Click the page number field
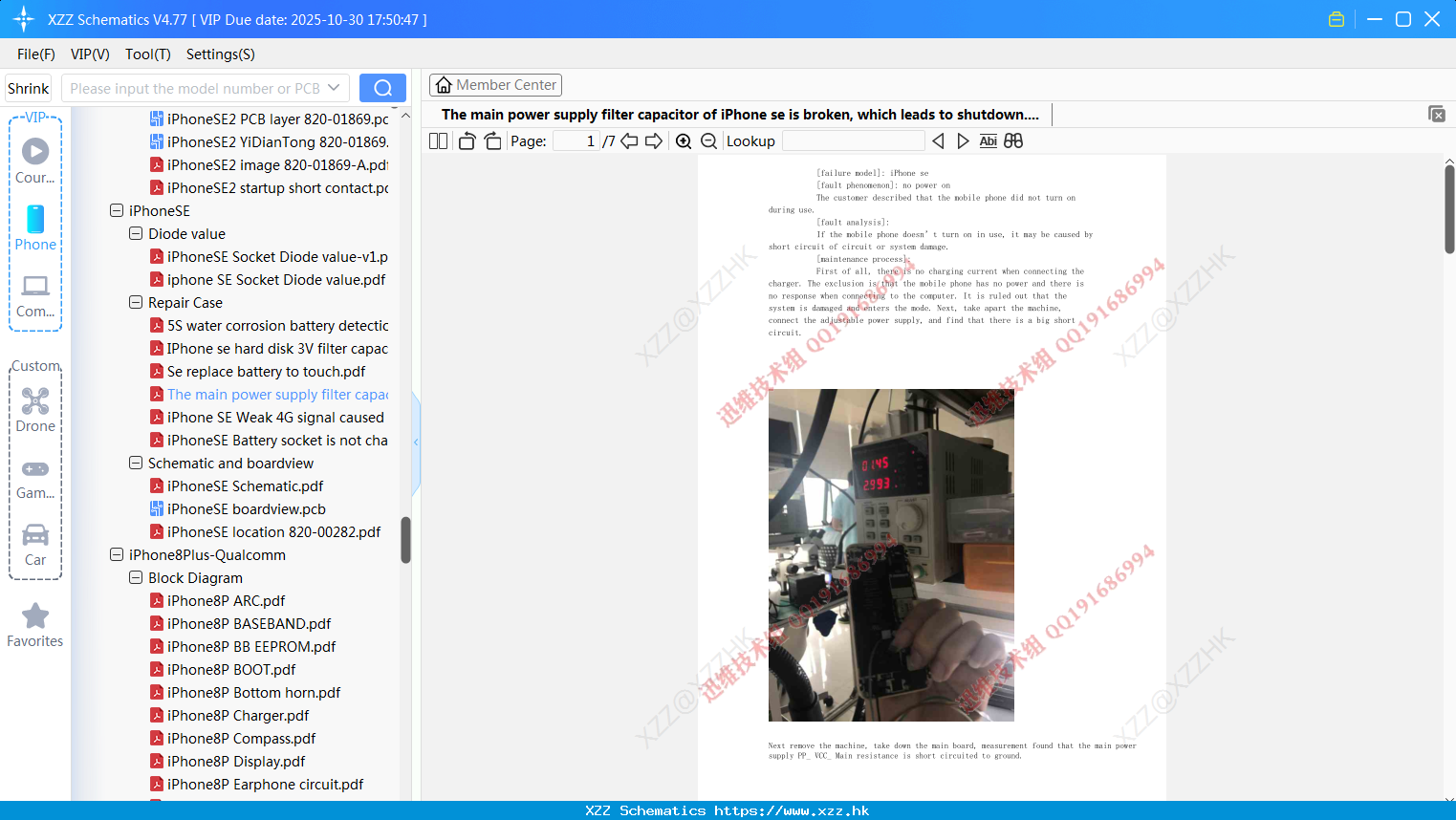 [576, 141]
